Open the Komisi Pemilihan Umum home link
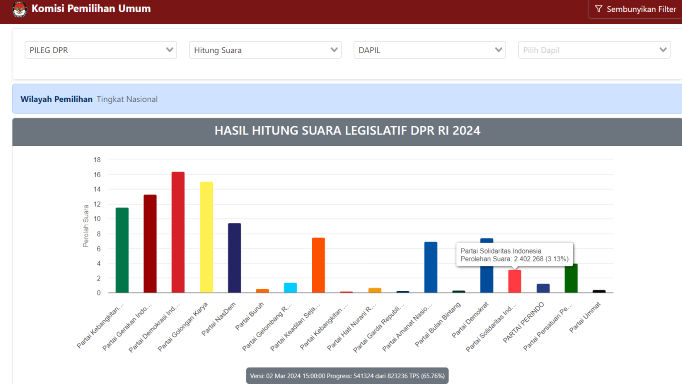 91,8
